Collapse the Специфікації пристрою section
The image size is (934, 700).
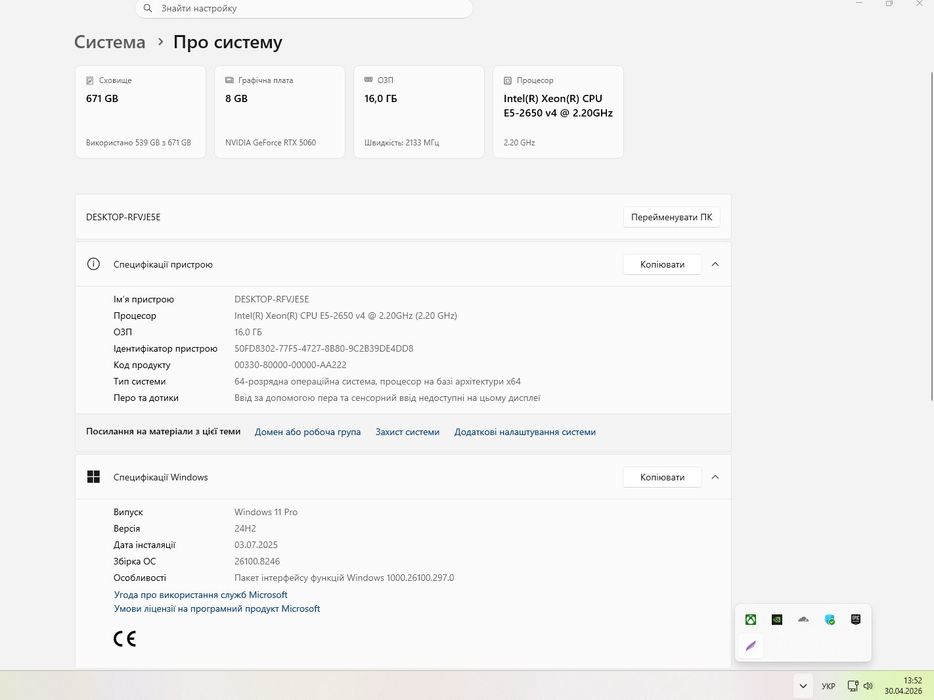click(x=715, y=264)
